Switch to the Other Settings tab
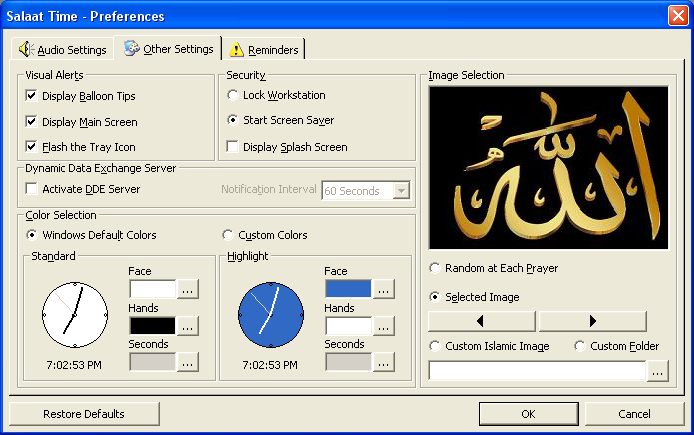The image size is (694, 435). pos(168,48)
